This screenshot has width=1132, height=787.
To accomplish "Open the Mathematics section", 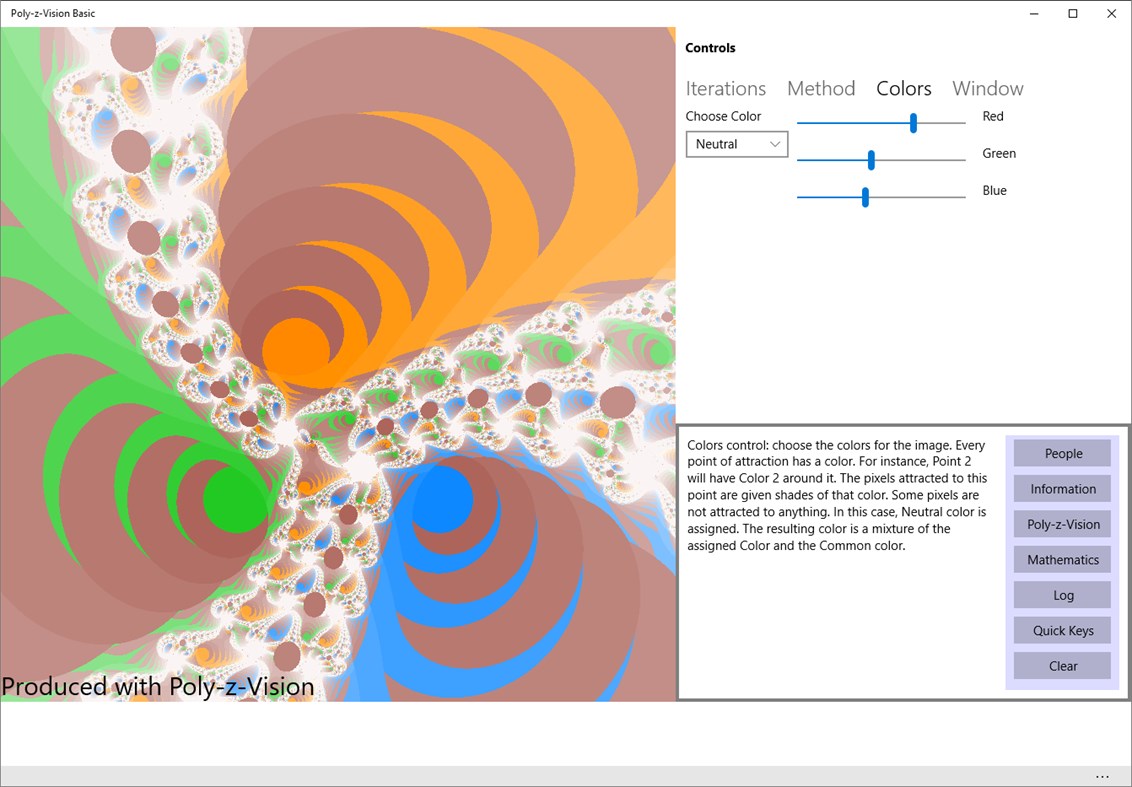I will 1062,559.
